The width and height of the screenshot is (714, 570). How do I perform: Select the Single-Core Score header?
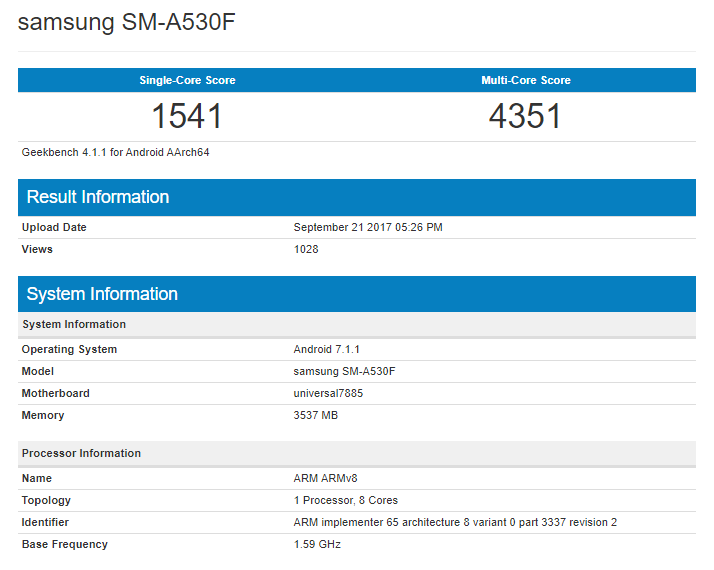coord(187,80)
